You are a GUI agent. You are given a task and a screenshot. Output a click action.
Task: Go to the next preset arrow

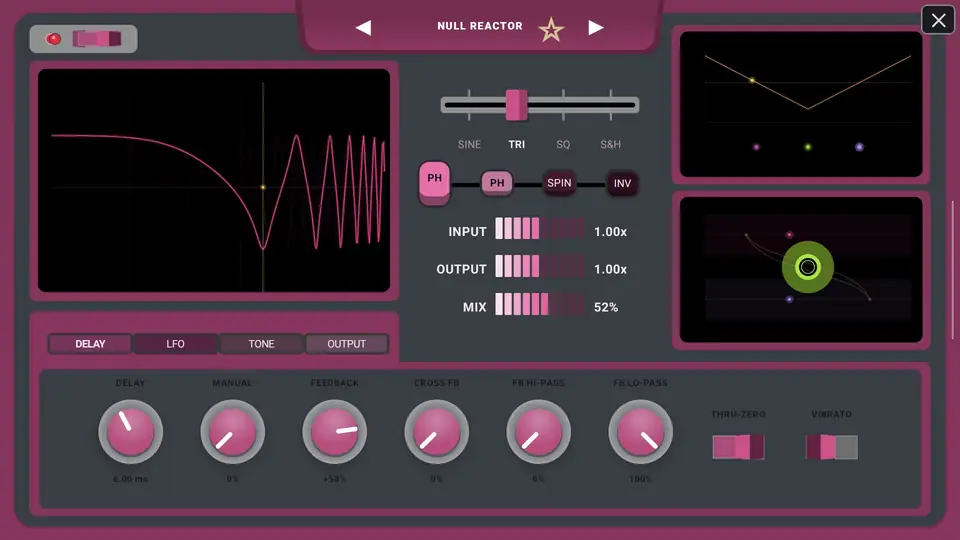[x=596, y=28]
